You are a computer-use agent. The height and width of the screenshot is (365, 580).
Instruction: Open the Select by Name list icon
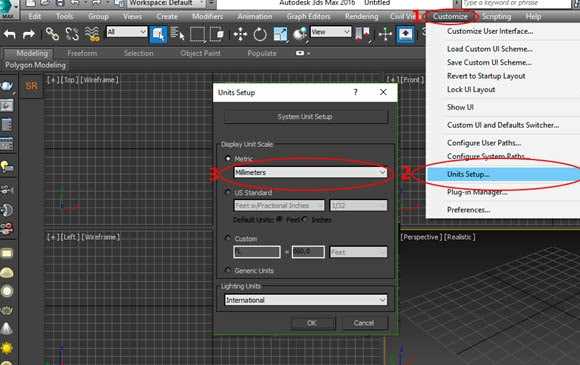pos(178,34)
